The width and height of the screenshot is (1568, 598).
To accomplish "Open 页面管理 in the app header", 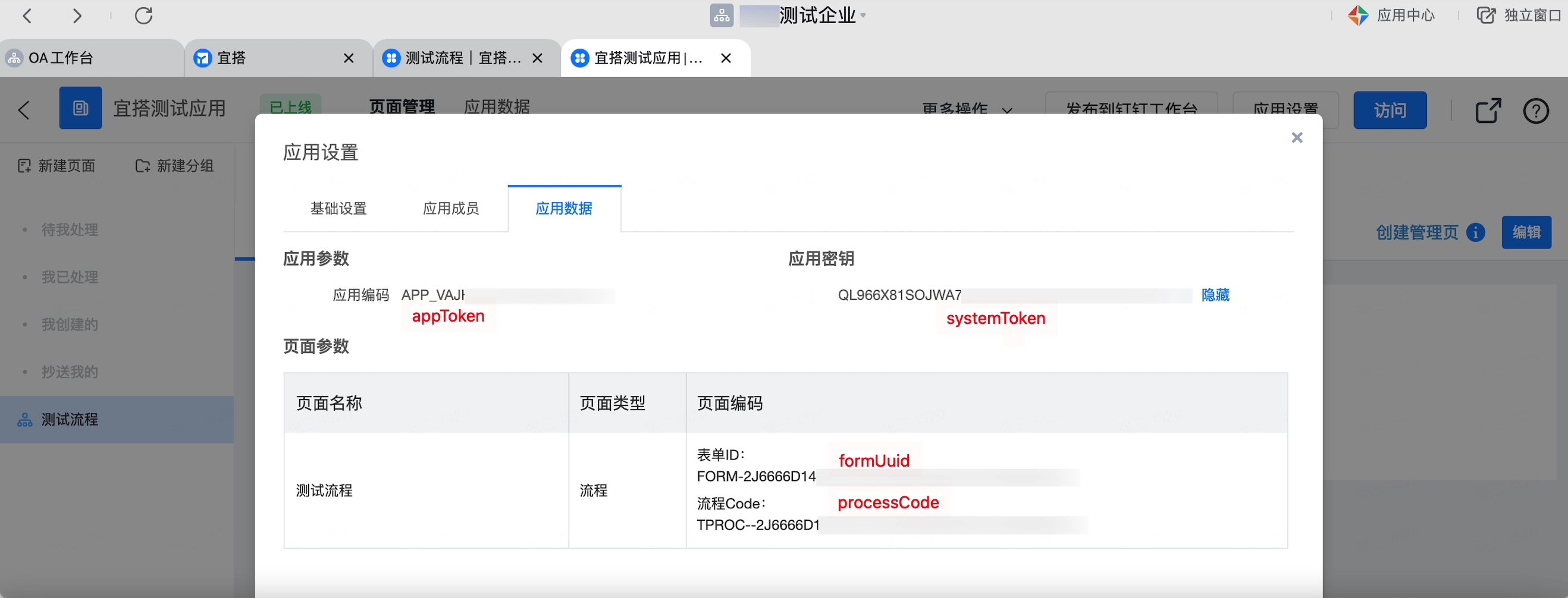I will [x=402, y=106].
